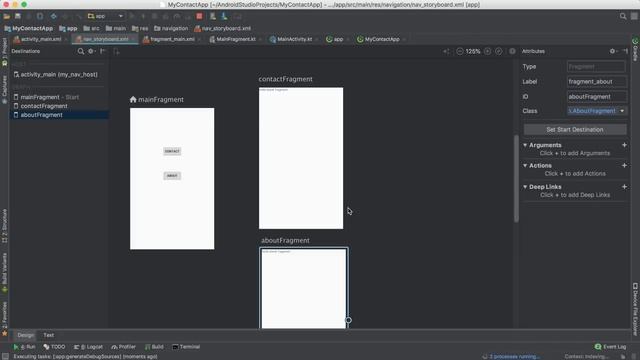Select activity_main (my_nav_host) host item

59,75
